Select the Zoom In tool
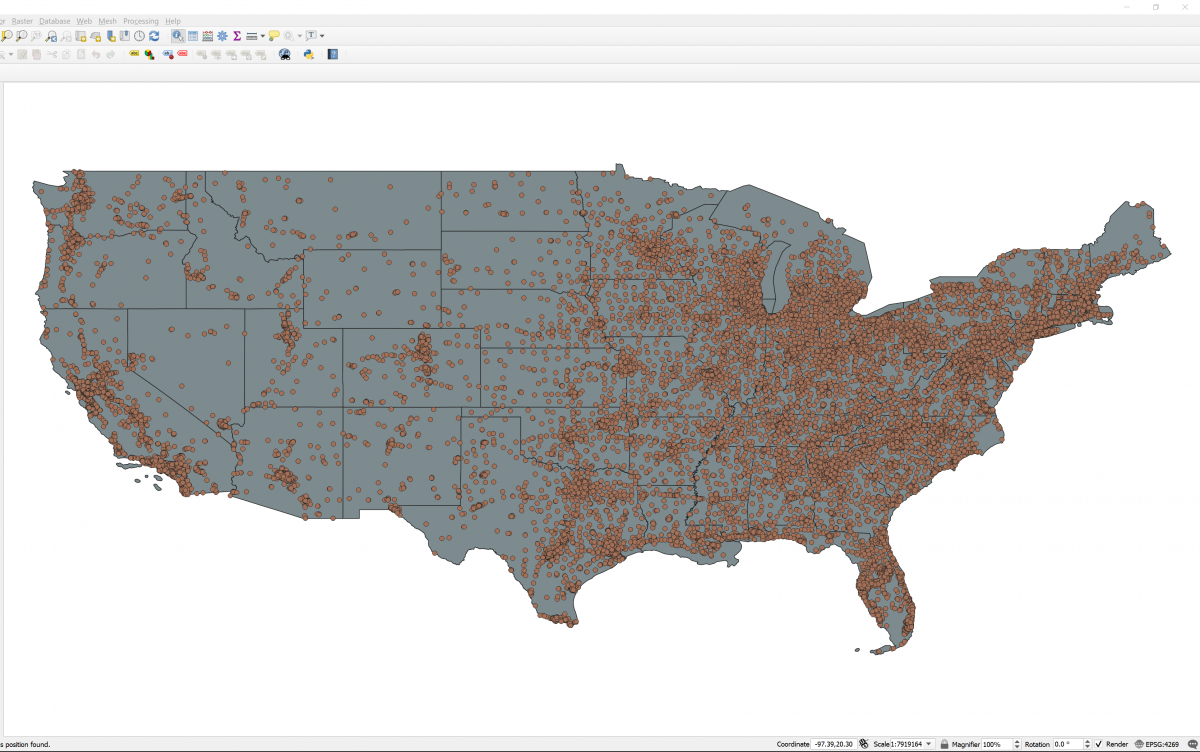Image resolution: width=1200 pixels, height=752 pixels. point(7,35)
